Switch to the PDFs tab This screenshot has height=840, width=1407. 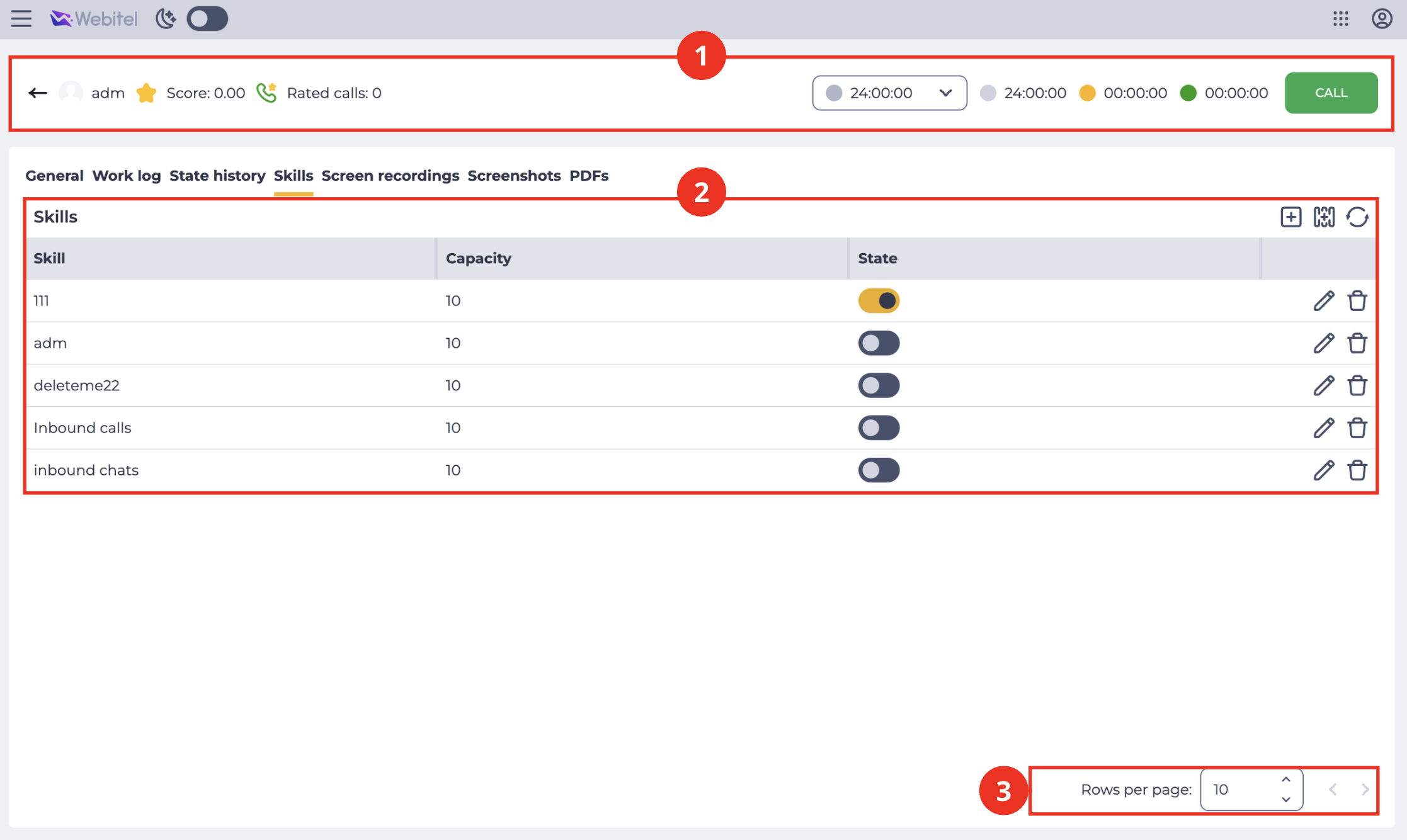(x=589, y=176)
